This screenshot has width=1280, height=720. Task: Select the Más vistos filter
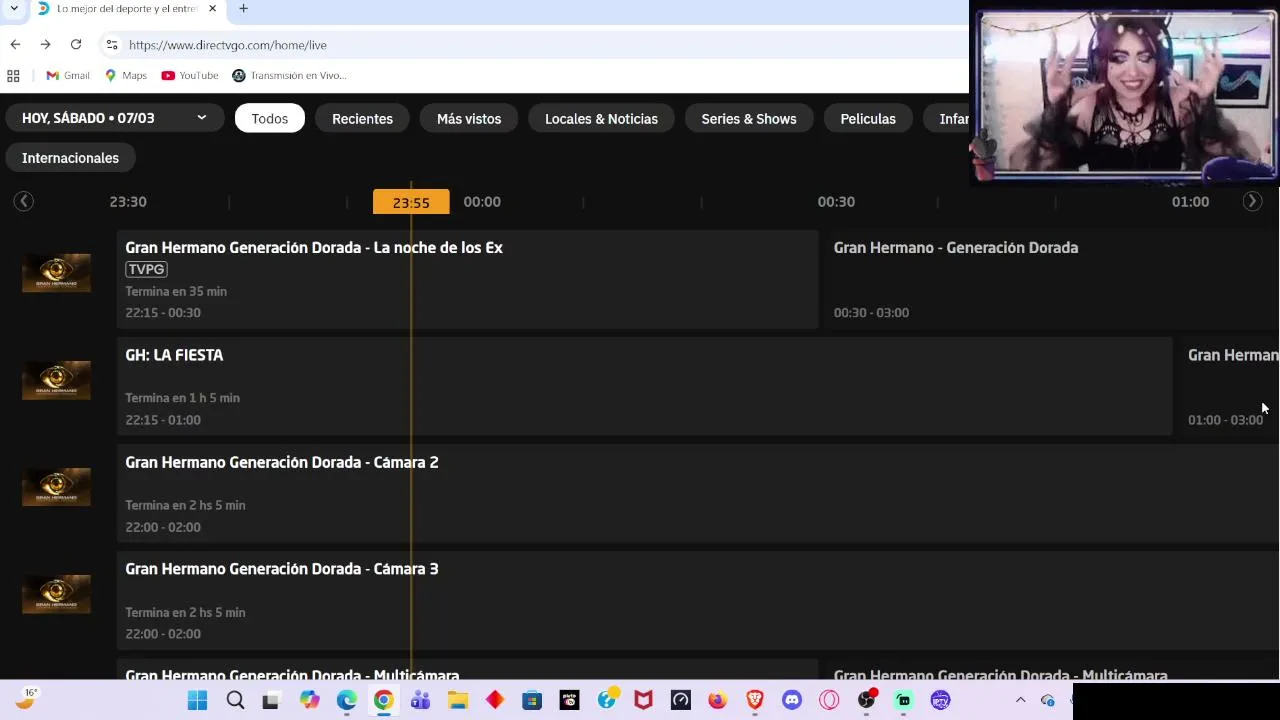point(469,118)
